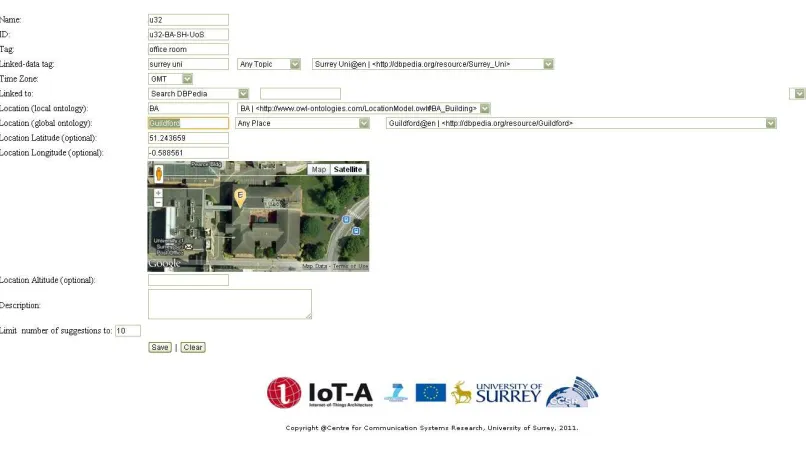The width and height of the screenshot is (806, 458).
Task: Focus the Latitude field 51.243659
Action: (x=188, y=138)
